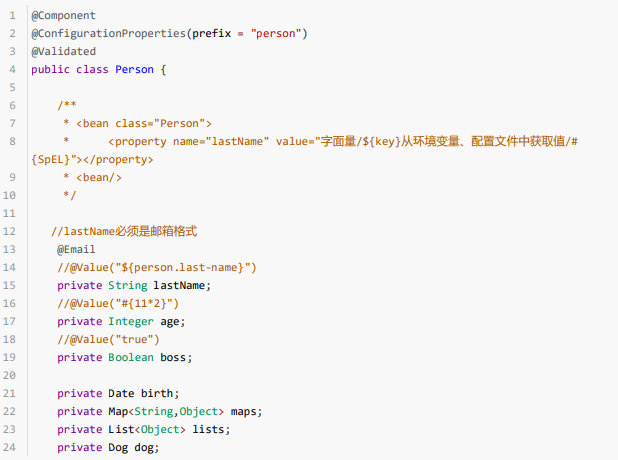This screenshot has height=460, width=618.
Task: Click line number 13 in gutter
Action: 9,249
